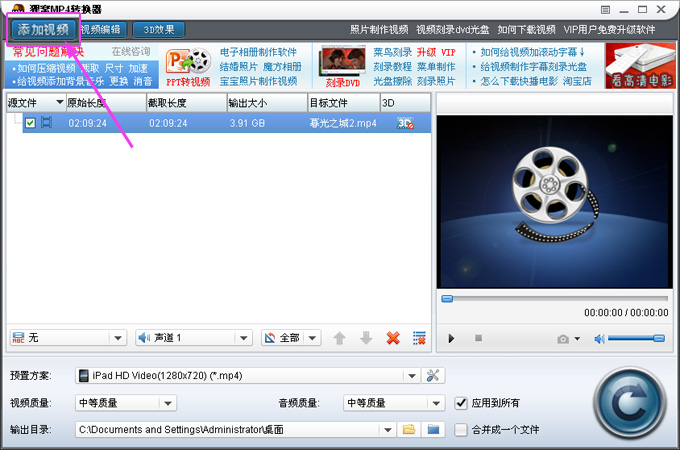Image resolution: width=680 pixels, height=450 pixels.
Task: Open the title bar menu icon
Action: (x=605, y=10)
